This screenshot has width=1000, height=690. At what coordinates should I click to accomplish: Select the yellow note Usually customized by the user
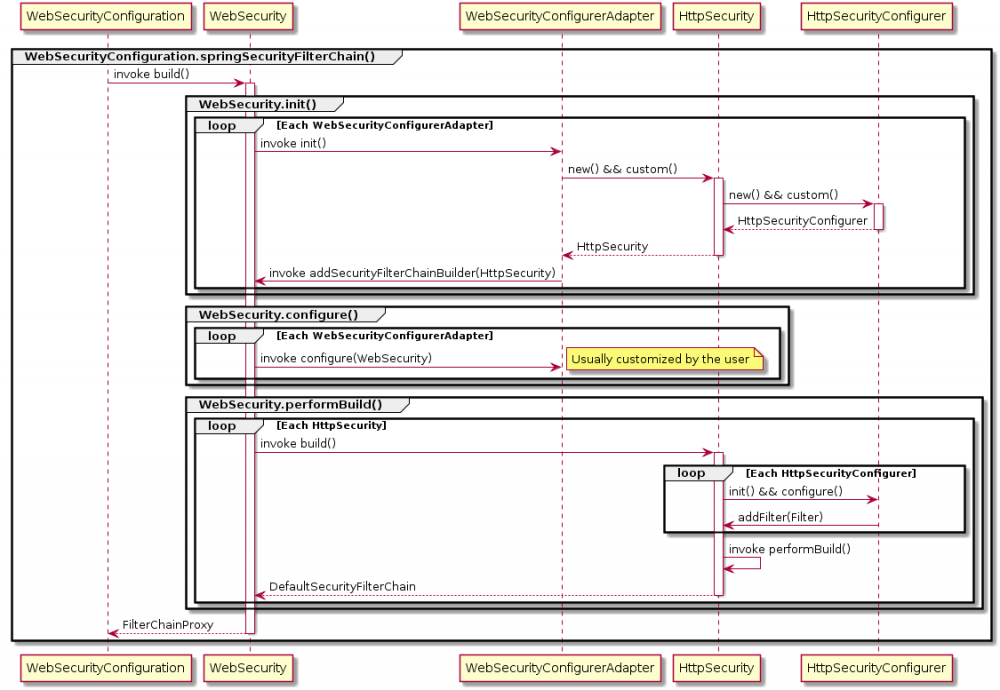(664, 359)
